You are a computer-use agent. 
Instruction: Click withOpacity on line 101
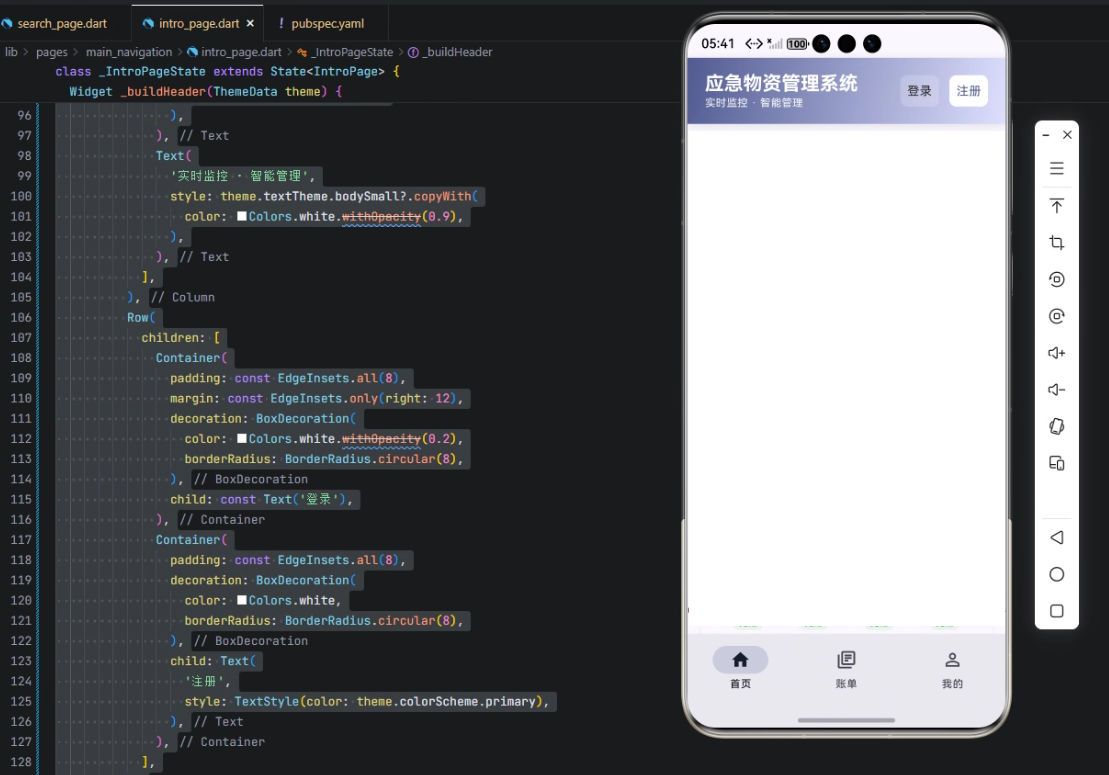[x=381, y=216]
